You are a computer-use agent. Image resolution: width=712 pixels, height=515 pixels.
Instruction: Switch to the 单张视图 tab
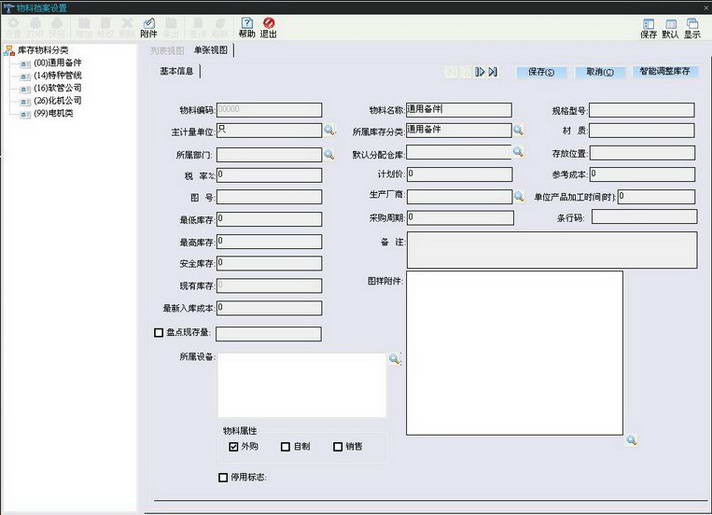pos(211,50)
